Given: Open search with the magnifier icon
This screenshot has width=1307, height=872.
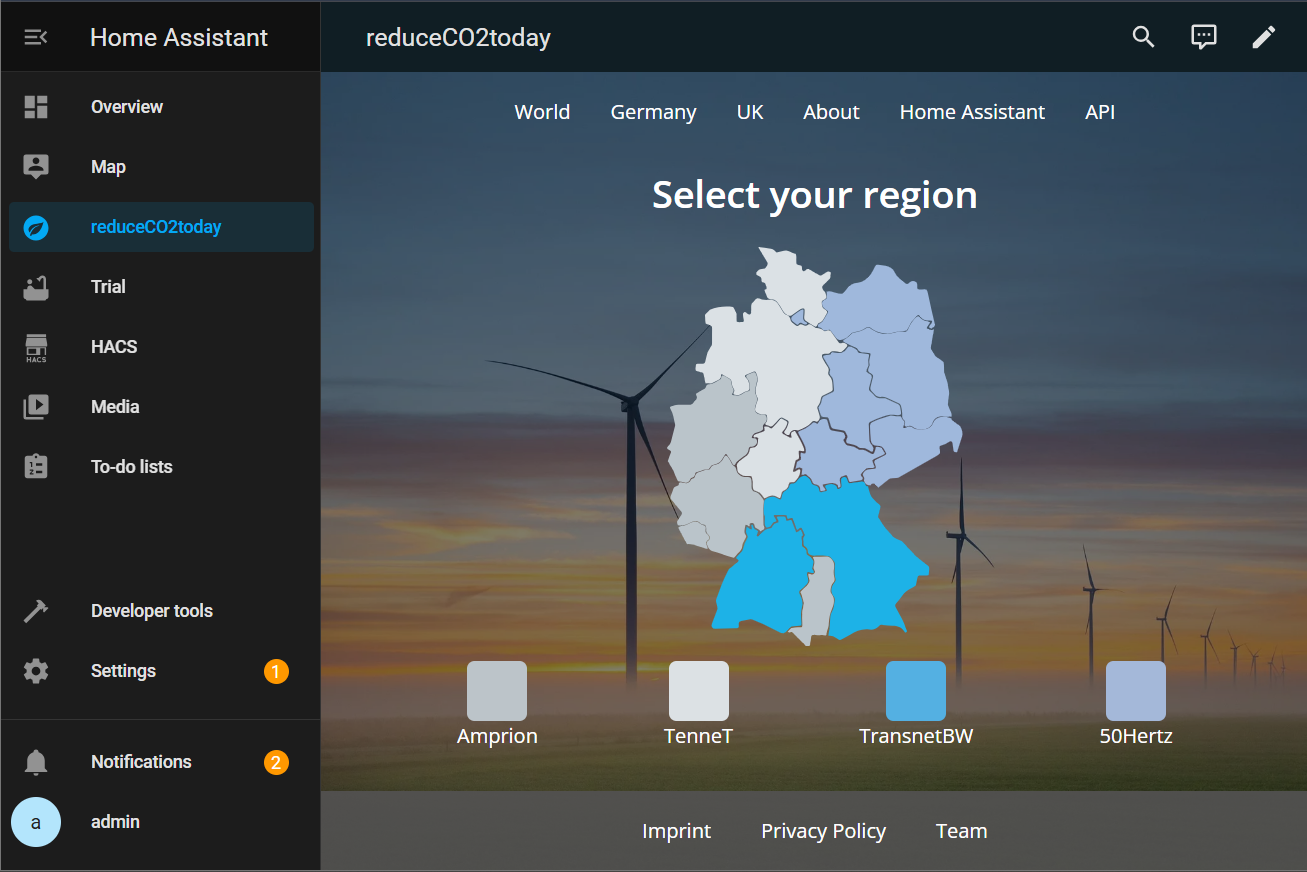Looking at the screenshot, I should click(x=1143, y=37).
